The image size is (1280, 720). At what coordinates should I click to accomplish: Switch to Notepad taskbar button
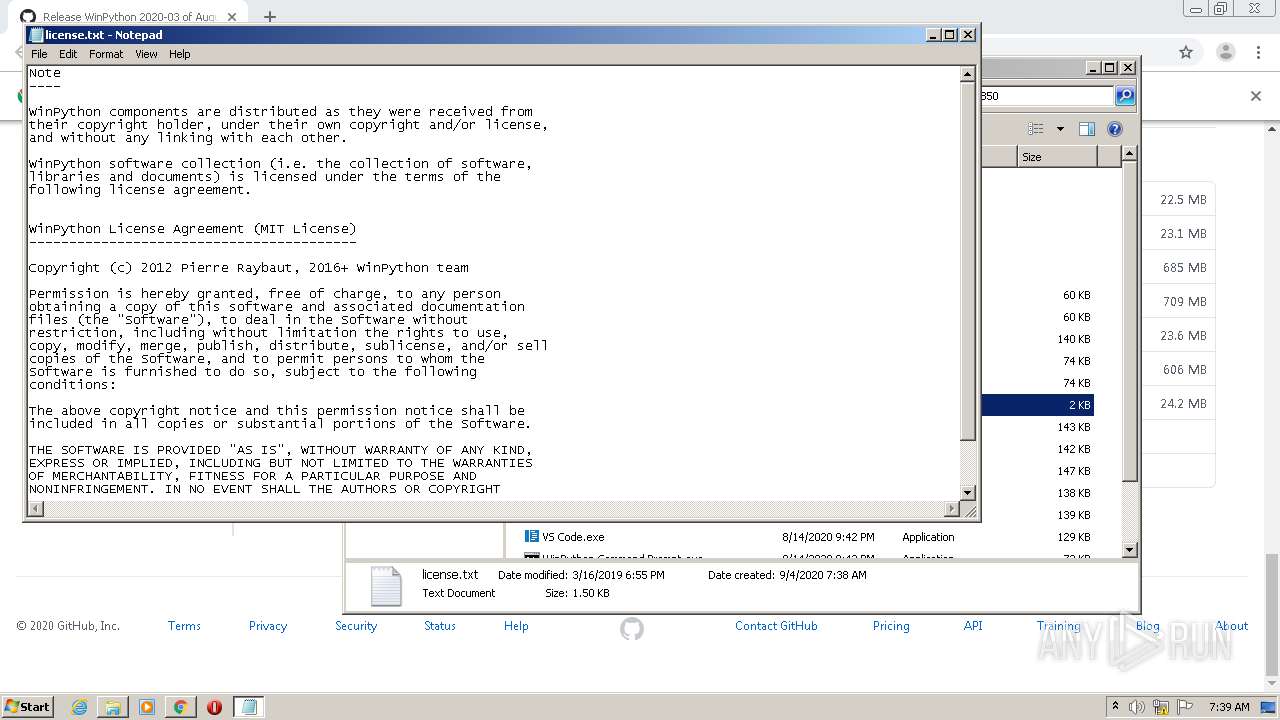(x=249, y=707)
